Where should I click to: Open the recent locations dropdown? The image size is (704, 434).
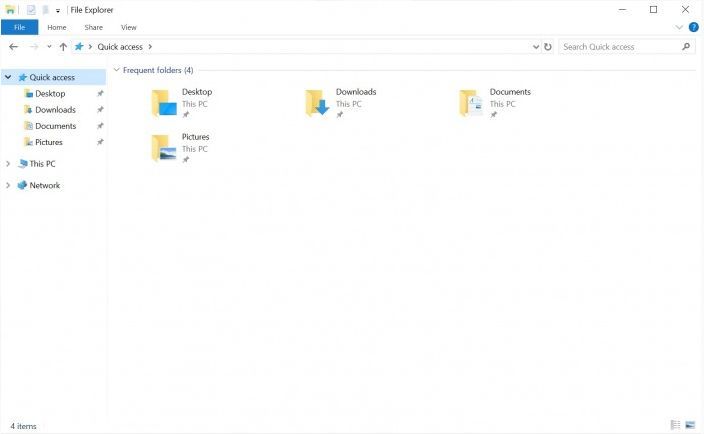49,47
